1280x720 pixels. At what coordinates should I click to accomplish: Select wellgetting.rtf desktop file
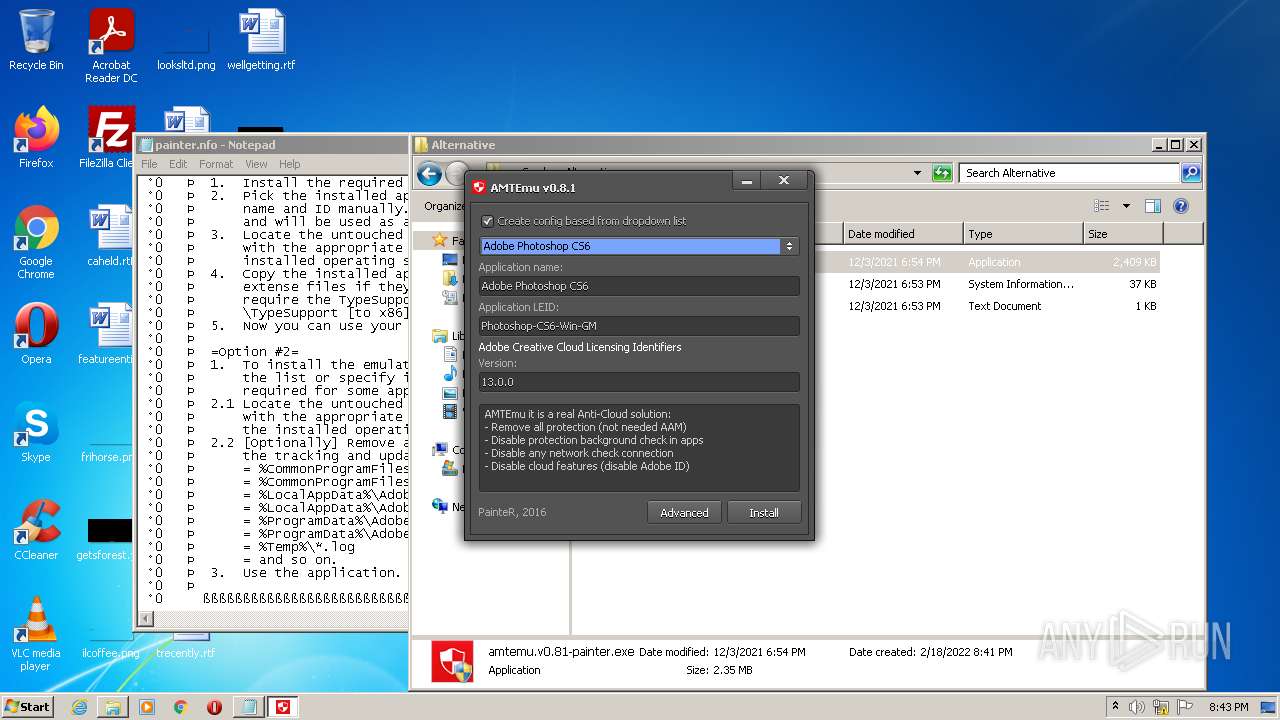point(261,40)
